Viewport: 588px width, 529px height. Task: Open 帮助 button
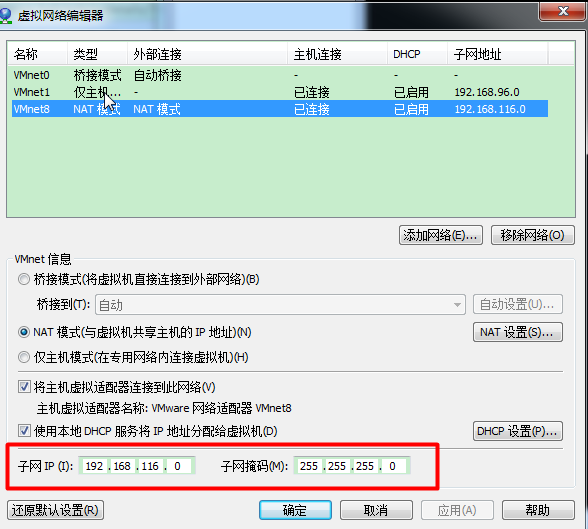pos(538,510)
